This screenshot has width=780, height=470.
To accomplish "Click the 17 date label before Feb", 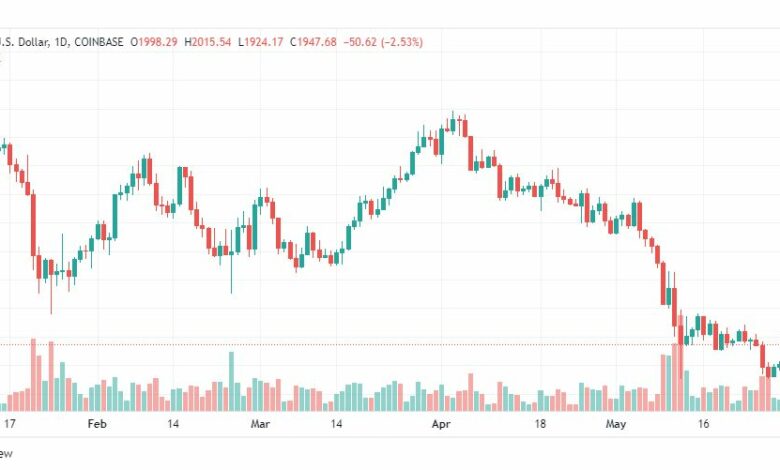I will pos(9,424).
